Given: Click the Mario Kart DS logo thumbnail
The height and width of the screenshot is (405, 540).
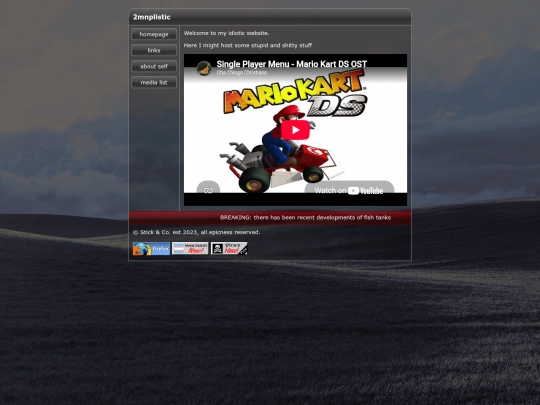Looking at the screenshot, I should point(295,92).
